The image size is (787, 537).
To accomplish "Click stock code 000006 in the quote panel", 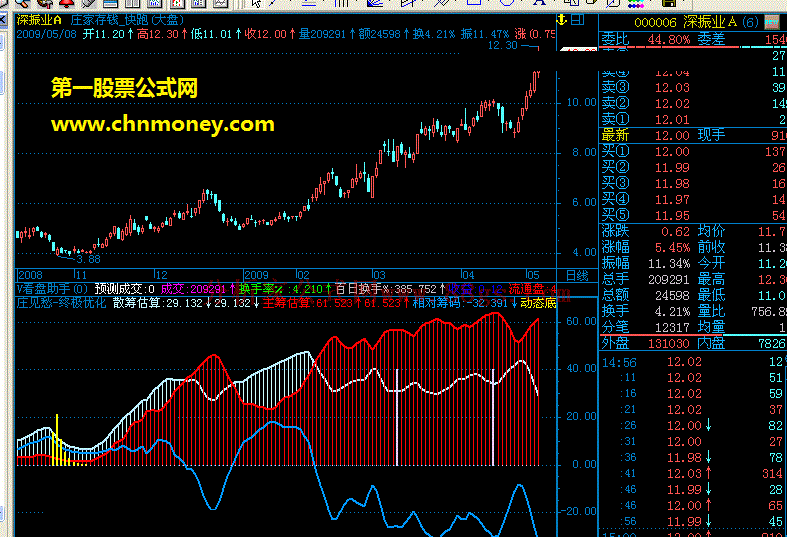I will coord(655,22).
